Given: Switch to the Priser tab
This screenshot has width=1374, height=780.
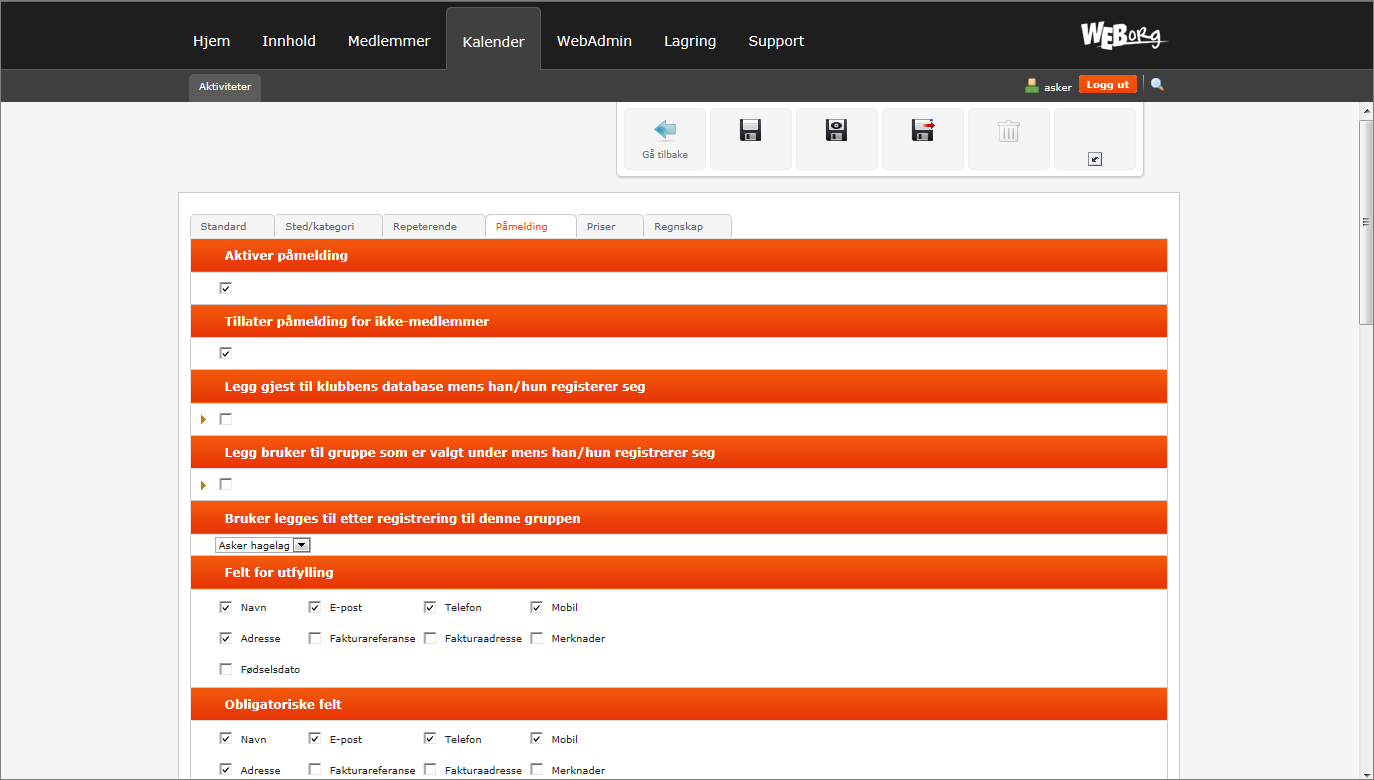Looking at the screenshot, I should pyautogui.click(x=610, y=226).
